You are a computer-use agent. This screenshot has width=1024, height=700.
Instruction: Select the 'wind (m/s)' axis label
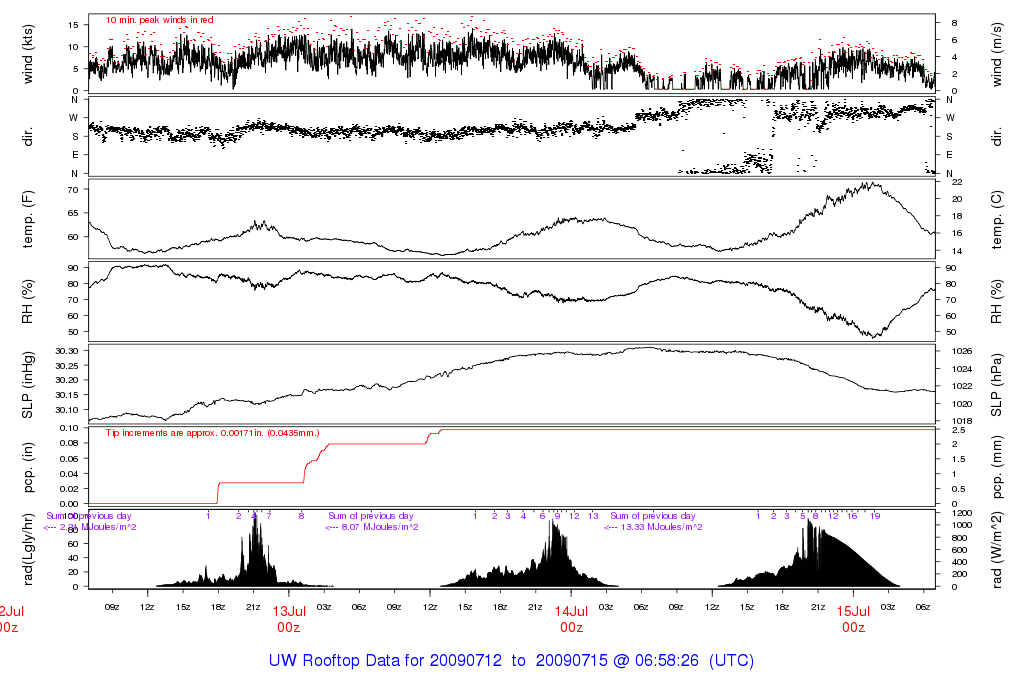996,54
